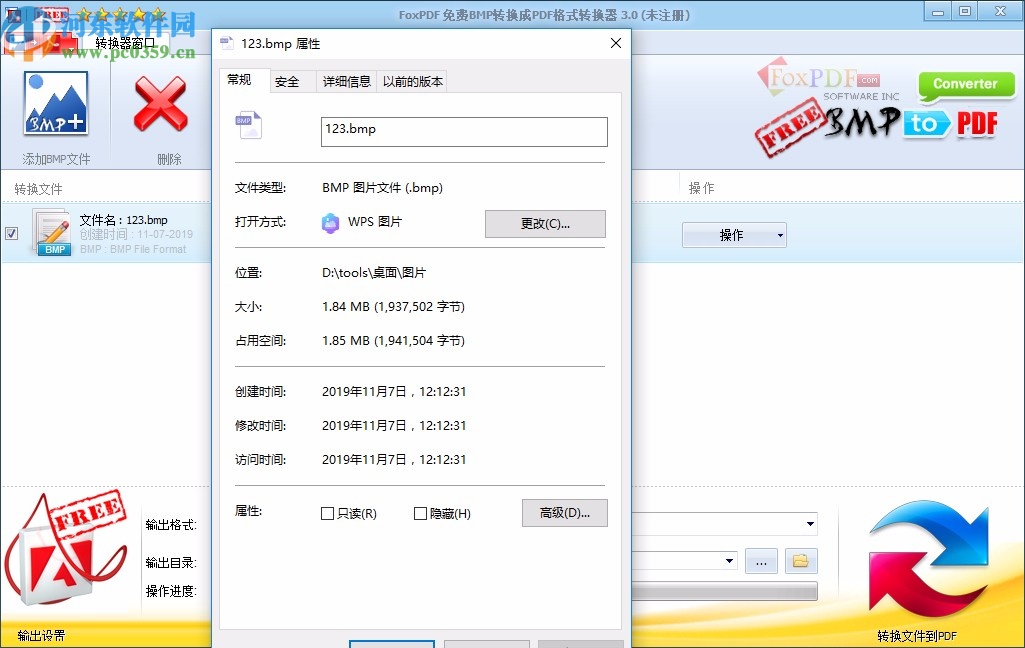Image resolution: width=1025 pixels, height=648 pixels.
Task: Switch to the 安全 tab
Action: [290, 81]
